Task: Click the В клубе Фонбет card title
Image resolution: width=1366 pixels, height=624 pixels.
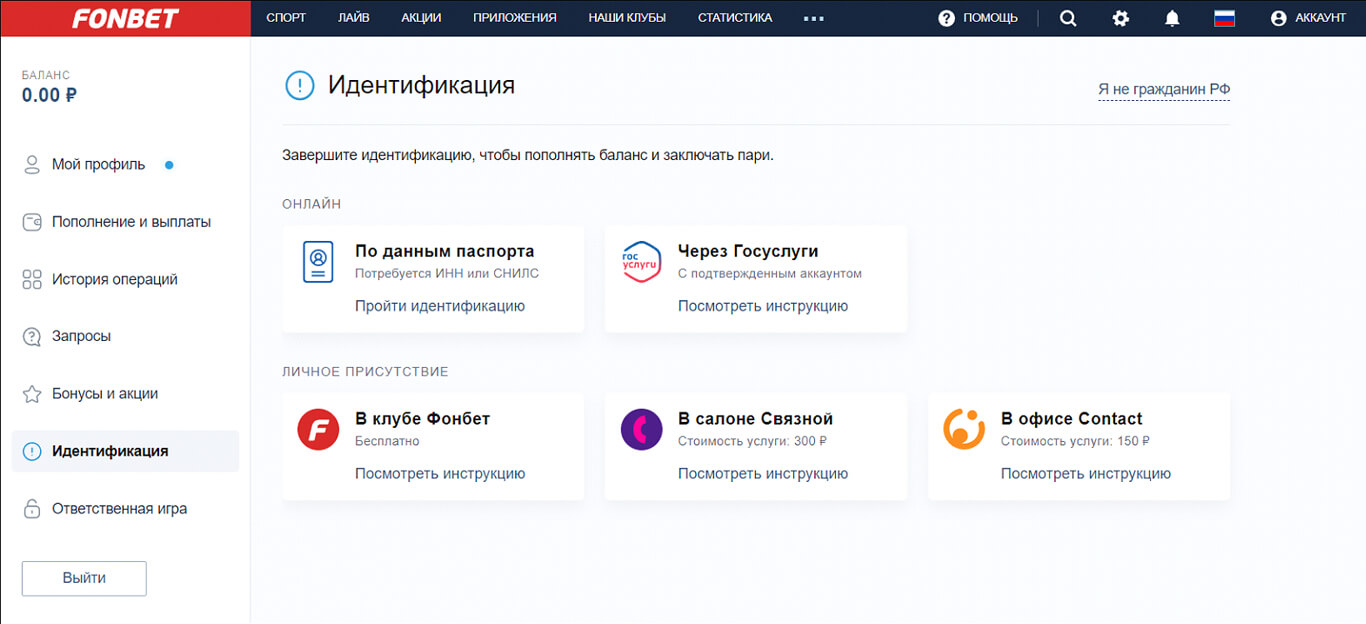Action: 423,419
